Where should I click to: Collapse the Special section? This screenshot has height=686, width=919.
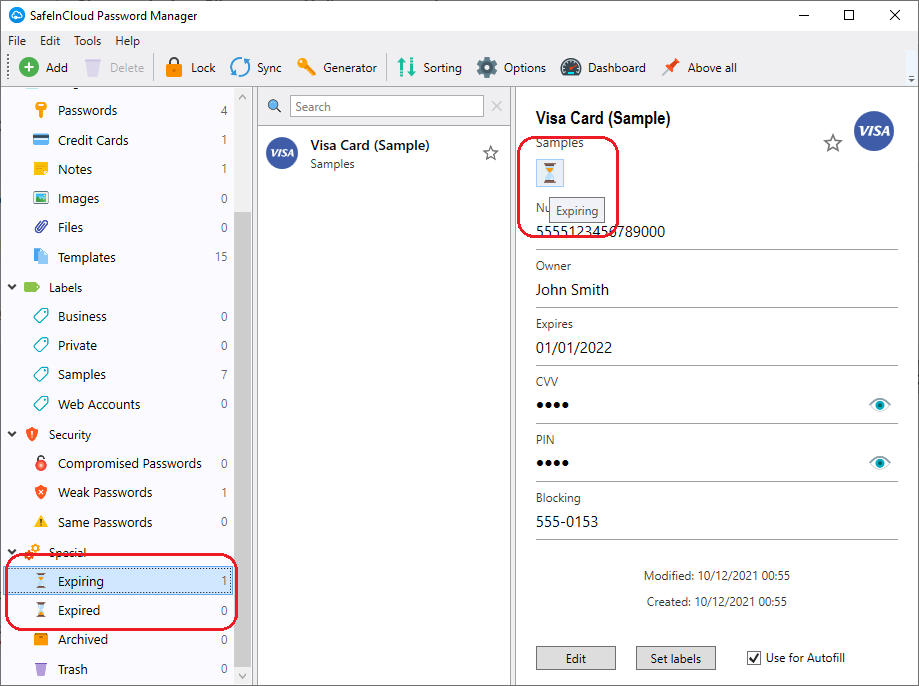coord(12,552)
